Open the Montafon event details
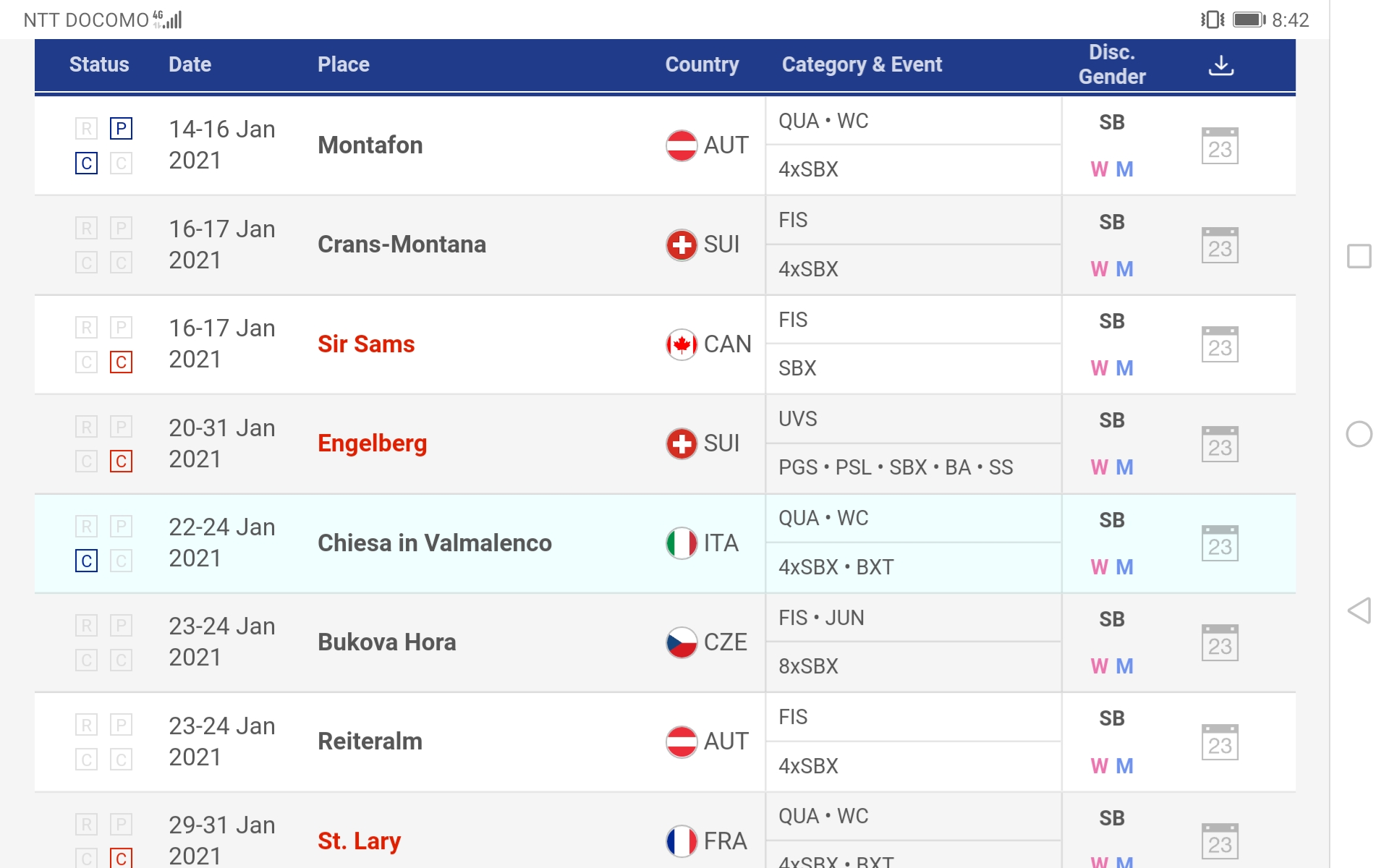Screen dimensions: 1389x868 click(370, 145)
